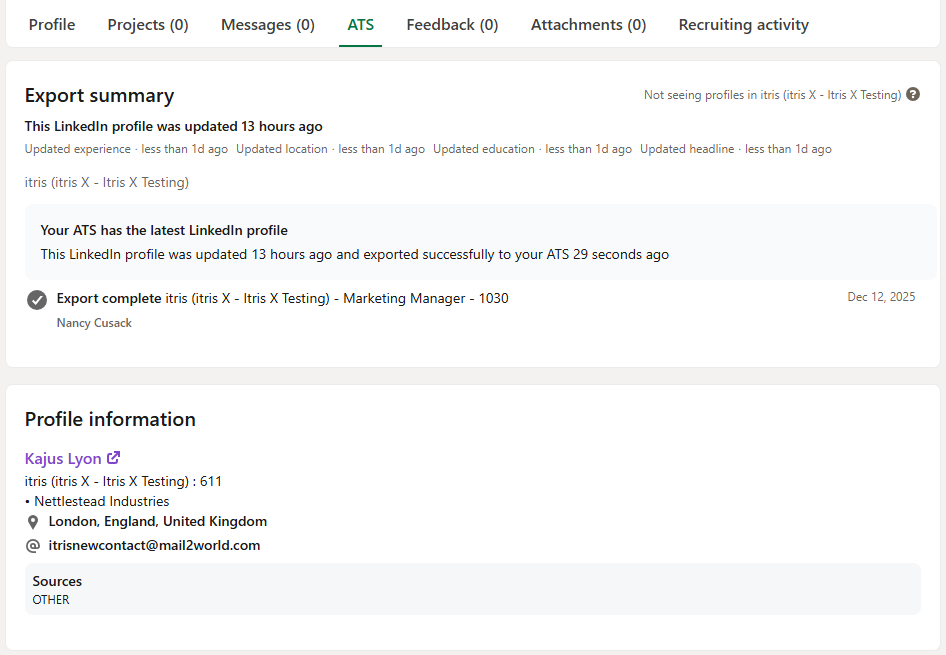Select the ATS tab

(x=360, y=25)
